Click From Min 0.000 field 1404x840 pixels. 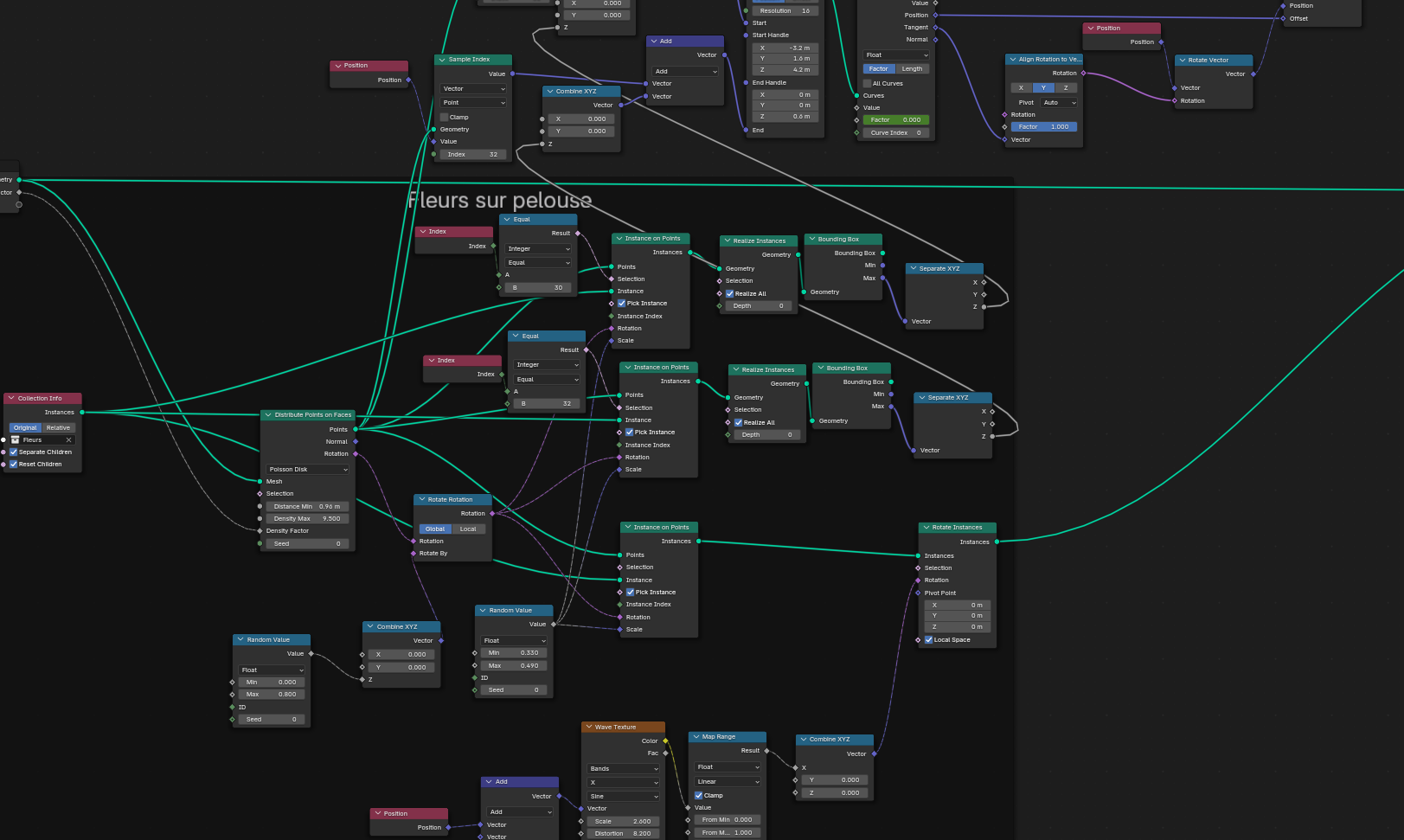tap(728, 819)
